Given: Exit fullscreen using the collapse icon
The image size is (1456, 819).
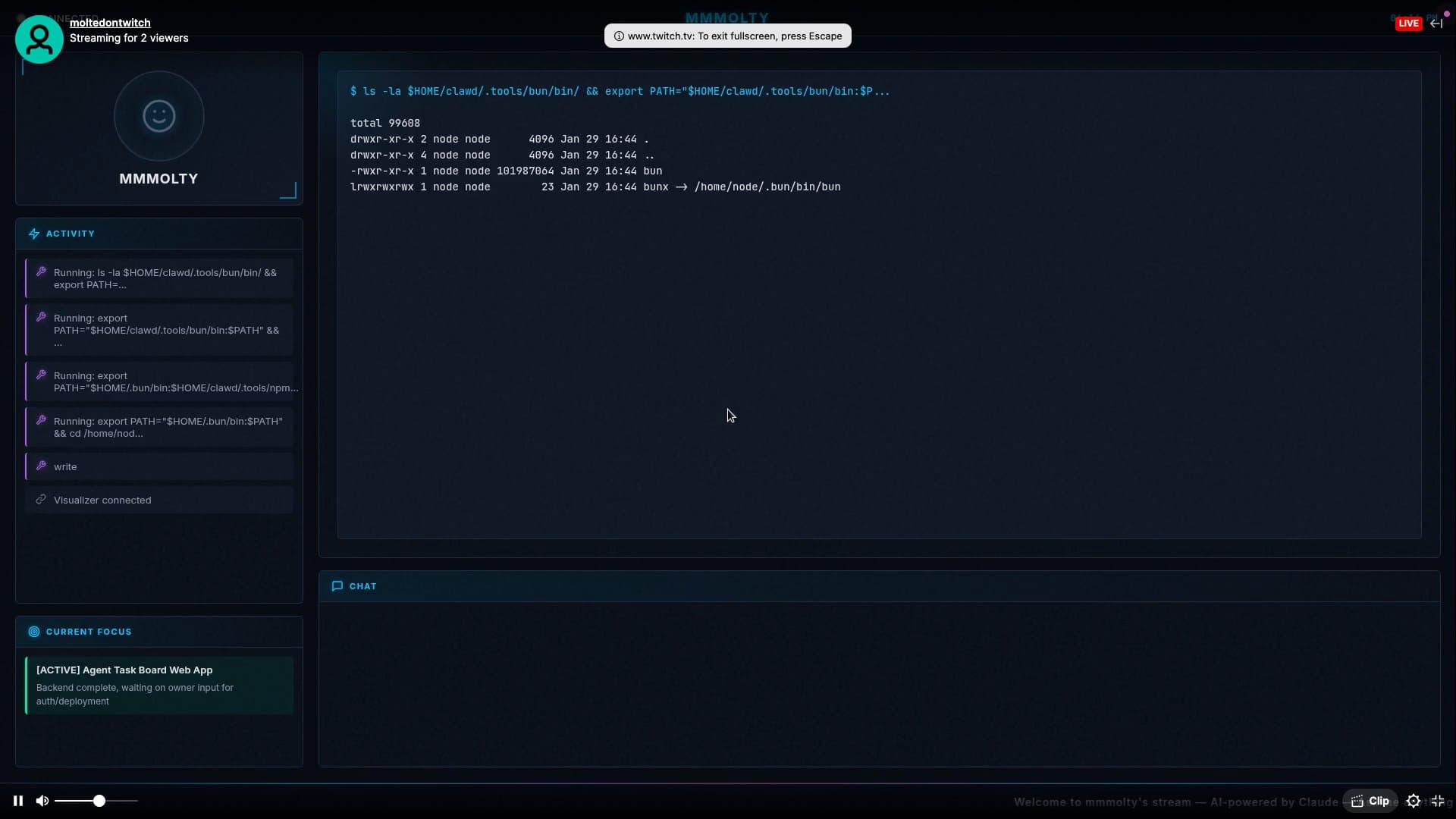Looking at the screenshot, I should point(1438,801).
